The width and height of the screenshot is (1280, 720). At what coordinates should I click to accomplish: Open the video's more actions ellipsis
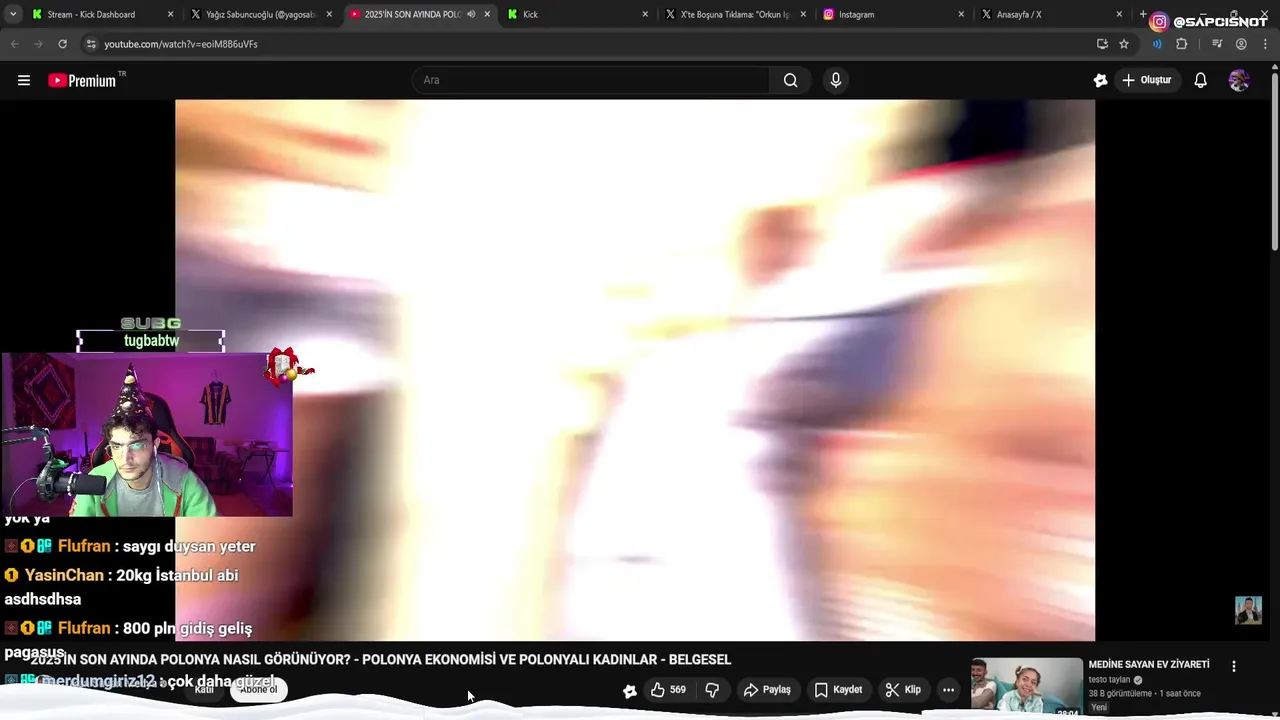(948, 690)
